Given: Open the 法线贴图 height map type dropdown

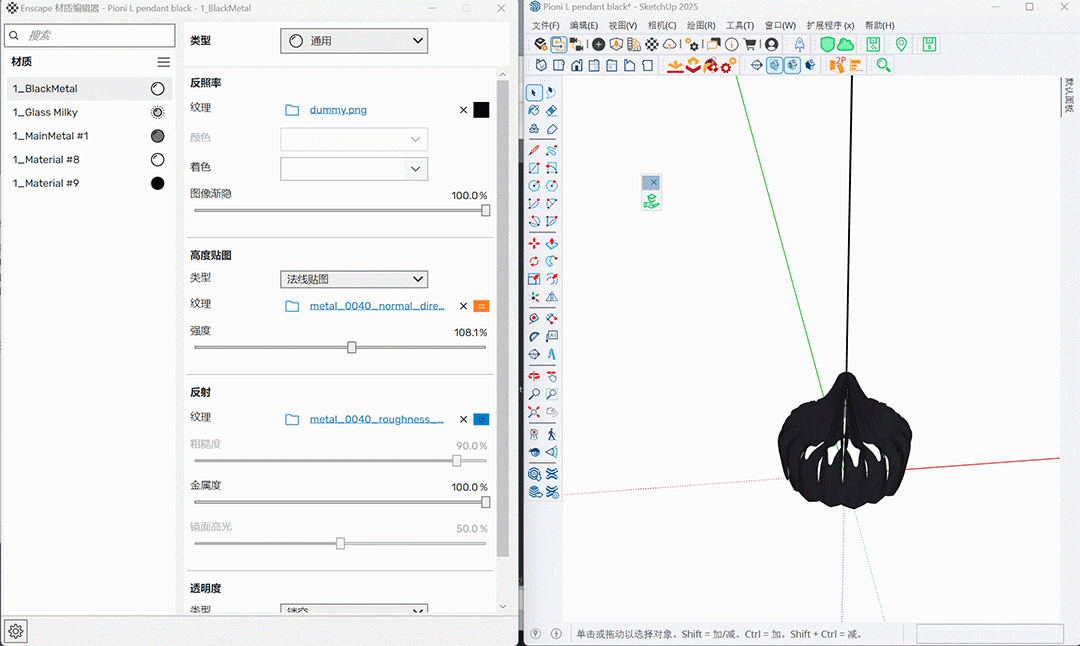Looking at the screenshot, I should (354, 279).
